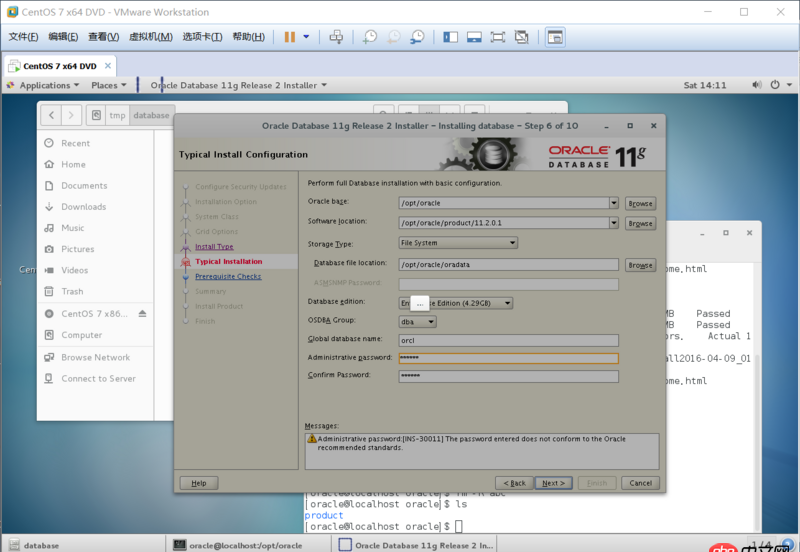This screenshot has height=552, width=800.
Task: Expand the OSDBA Group dropdown
Action: (x=431, y=322)
